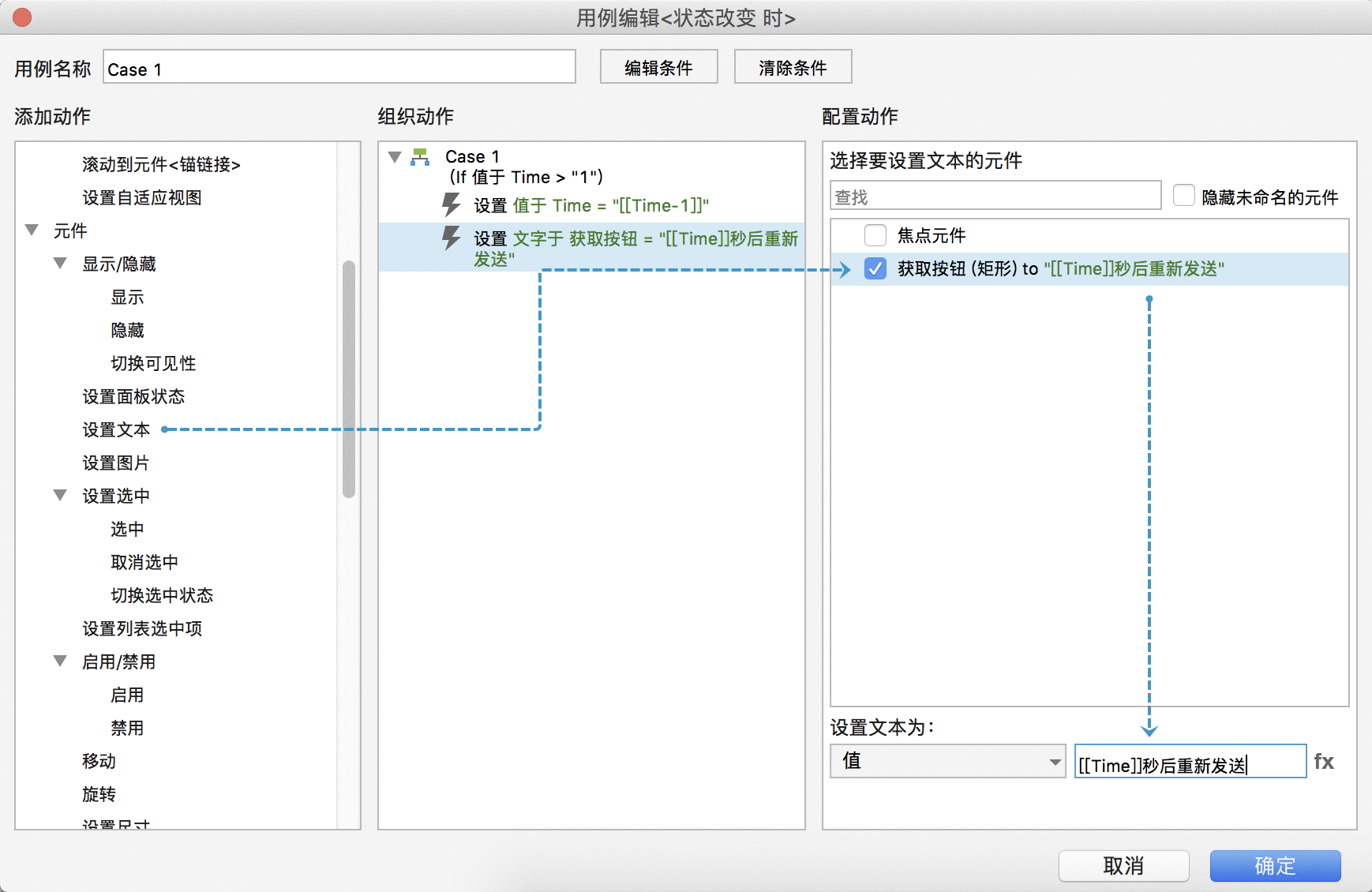Collapse the 启用/禁用 group
This screenshot has height=892, width=1372.
point(61,662)
